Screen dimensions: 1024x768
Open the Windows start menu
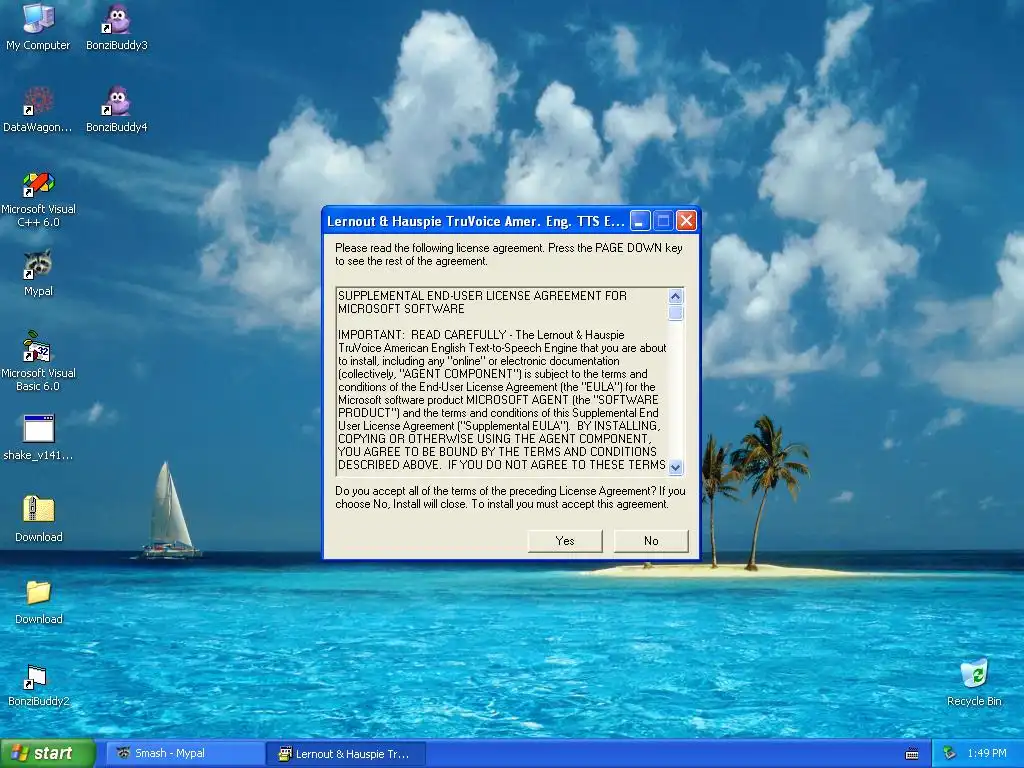[x=48, y=754]
